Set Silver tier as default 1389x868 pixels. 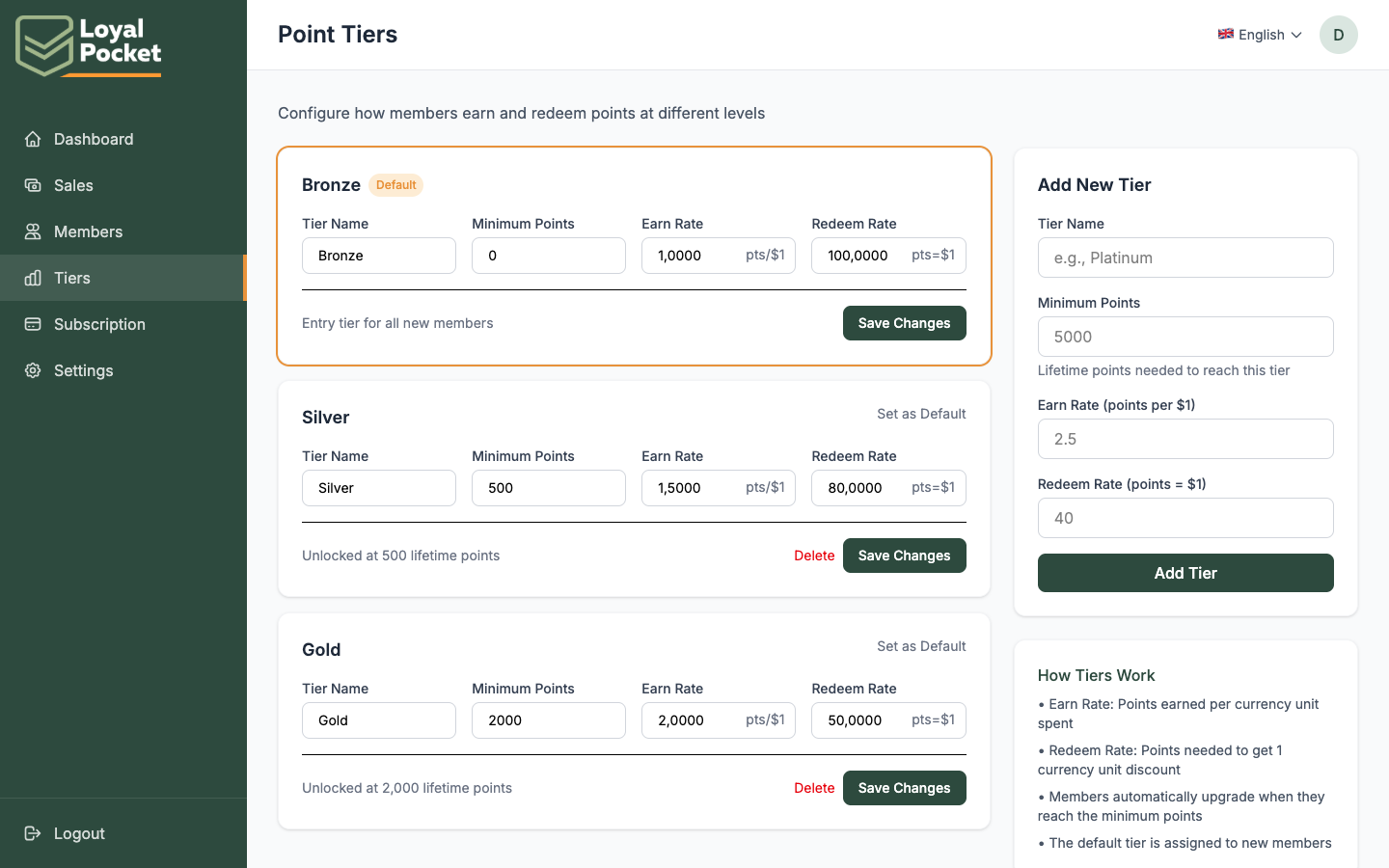(x=920, y=414)
